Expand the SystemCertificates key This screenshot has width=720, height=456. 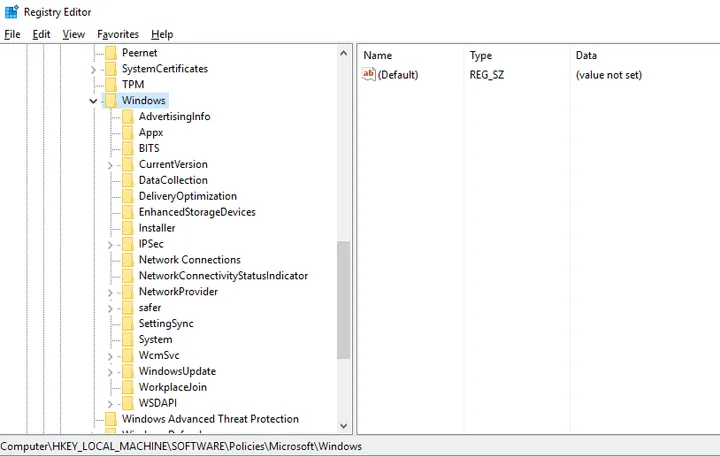coord(94,69)
